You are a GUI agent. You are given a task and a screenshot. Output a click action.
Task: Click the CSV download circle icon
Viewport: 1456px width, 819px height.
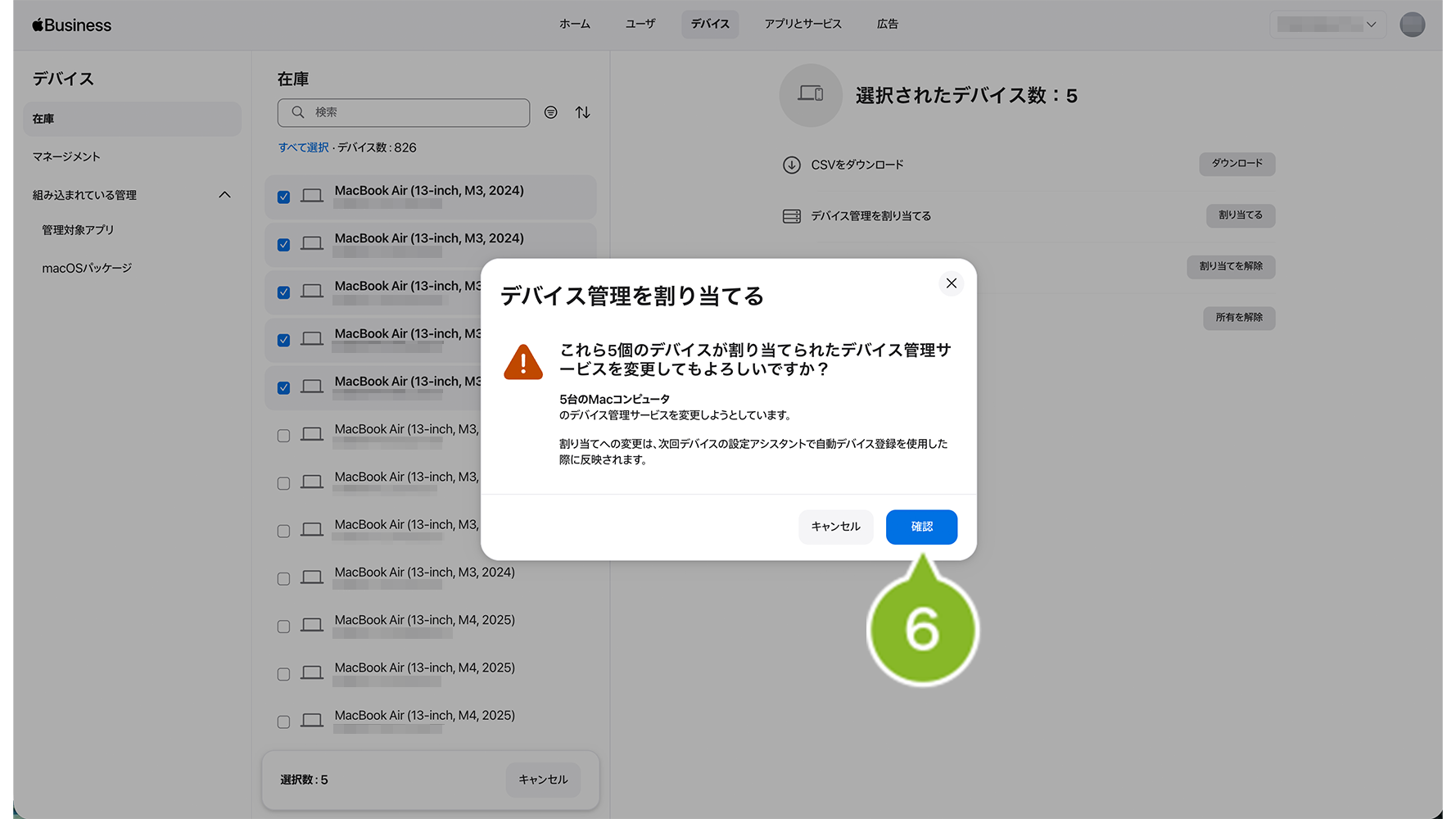point(791,165)
